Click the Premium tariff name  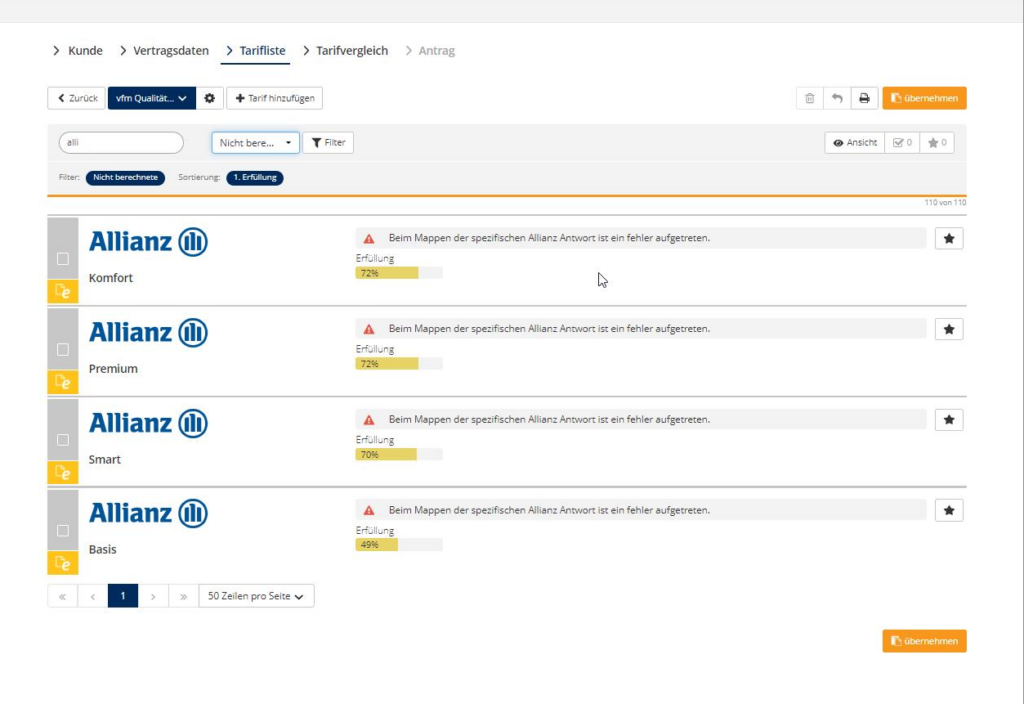[113, 368]
